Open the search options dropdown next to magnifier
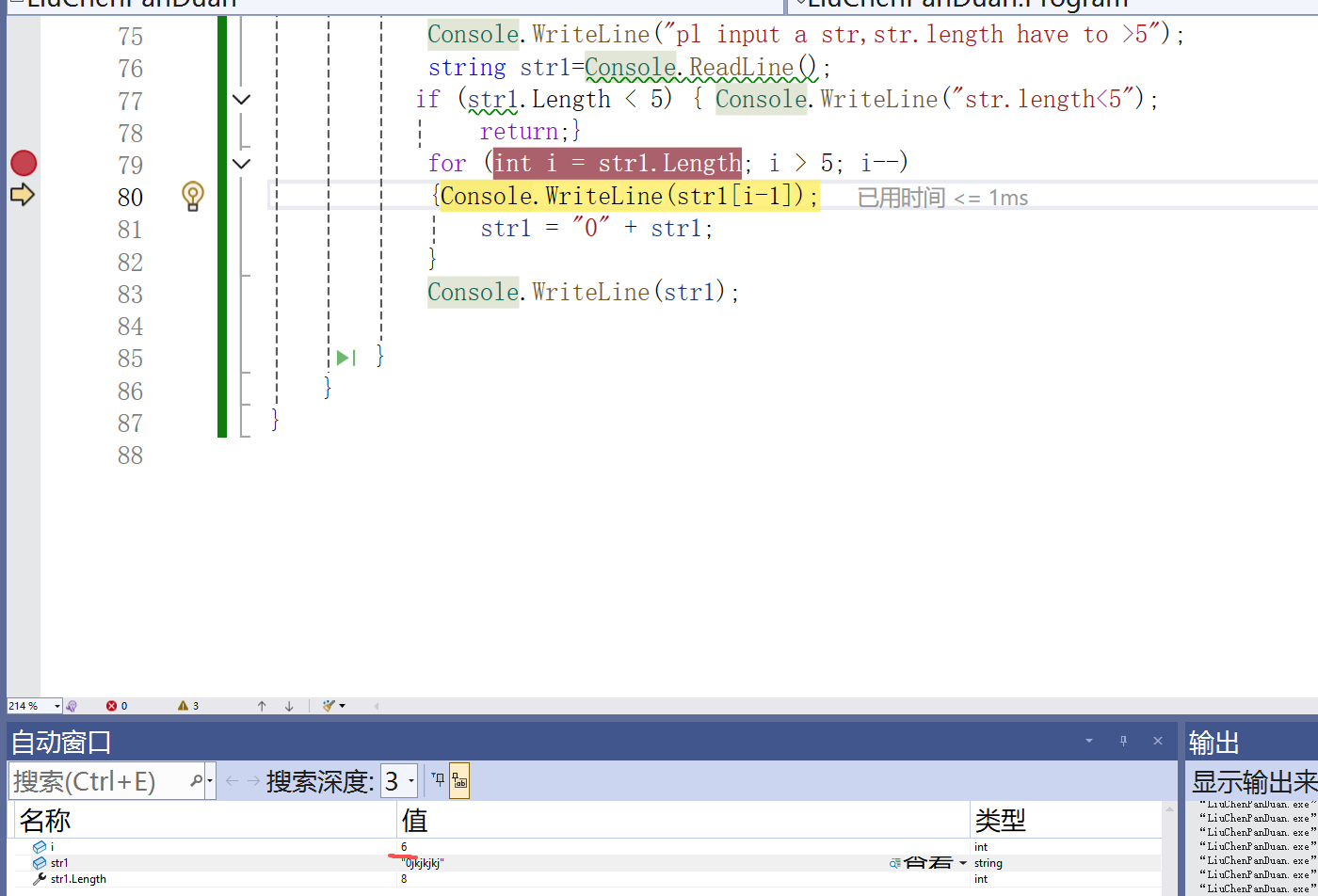Image resolution: width=1318 pixels, height=896 pixels. pyautogui.click(x=210, y=781)
